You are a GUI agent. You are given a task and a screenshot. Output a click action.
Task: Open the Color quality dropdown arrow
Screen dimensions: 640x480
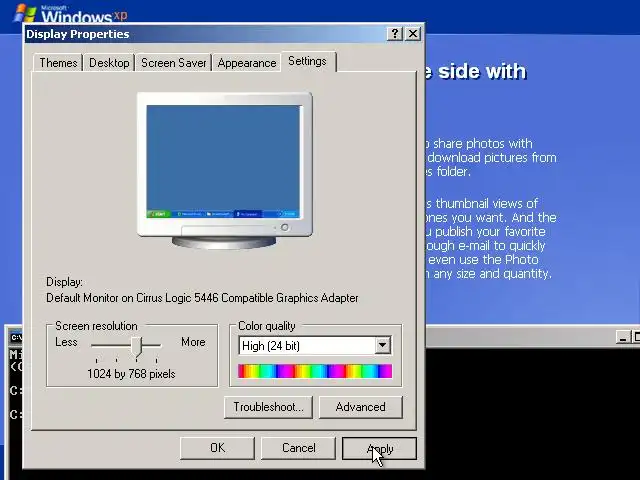tap(382, 345)
